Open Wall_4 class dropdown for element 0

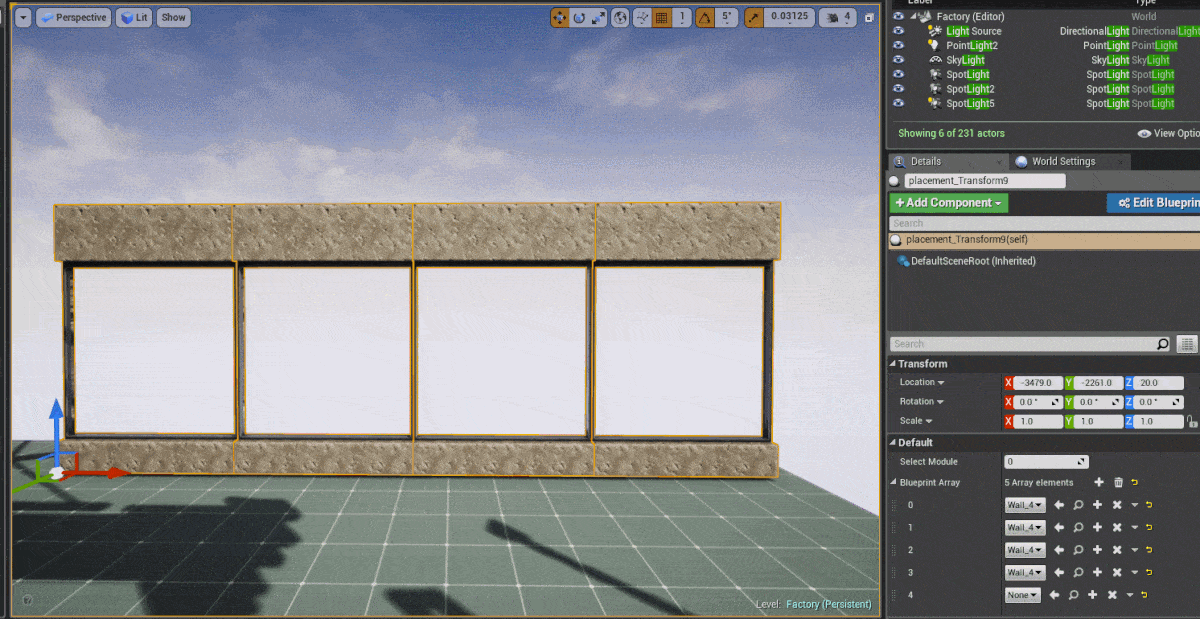[x=1025, y=505]
